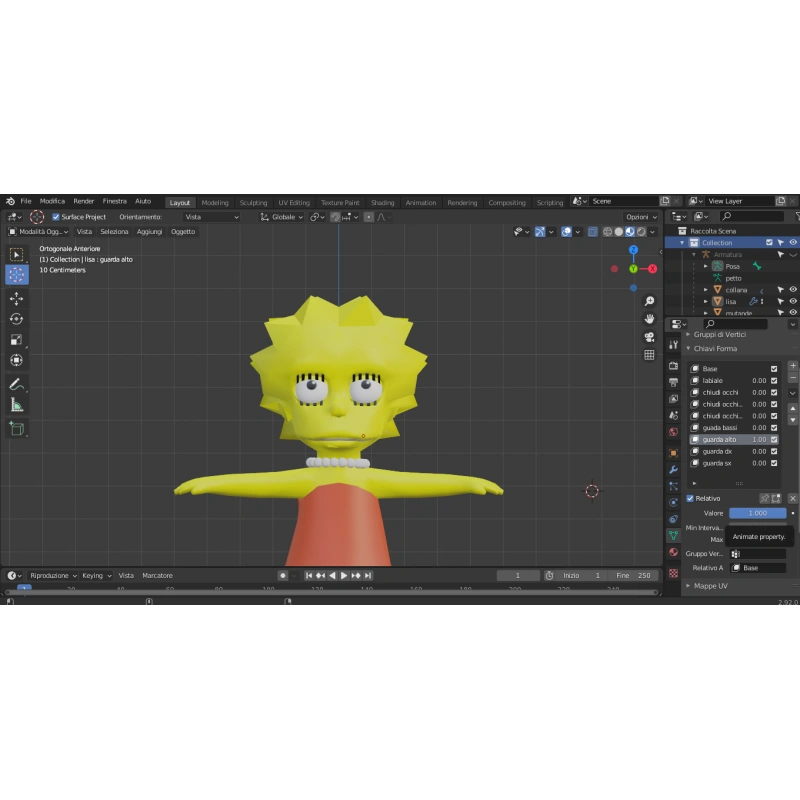800x800 pixels.
Task: Hide the collana object with eye icon
Action: [793, 290]
